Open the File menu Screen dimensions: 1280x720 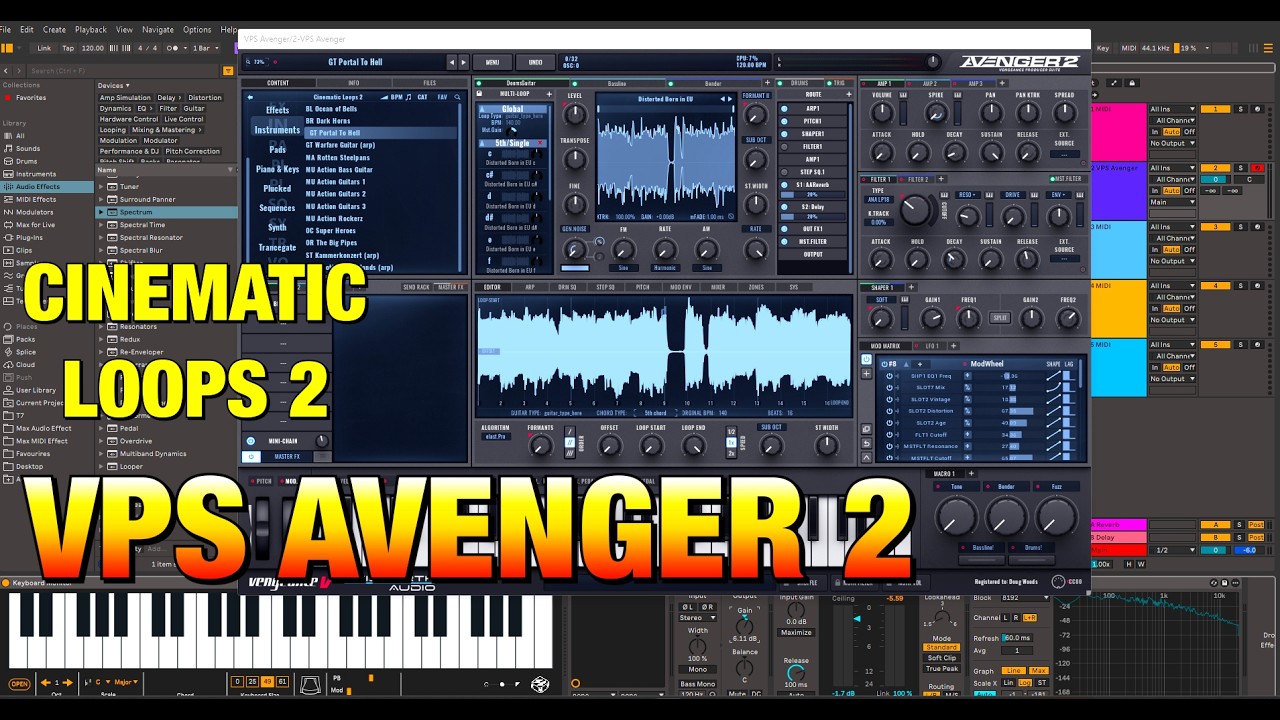[x=6, y=30]
